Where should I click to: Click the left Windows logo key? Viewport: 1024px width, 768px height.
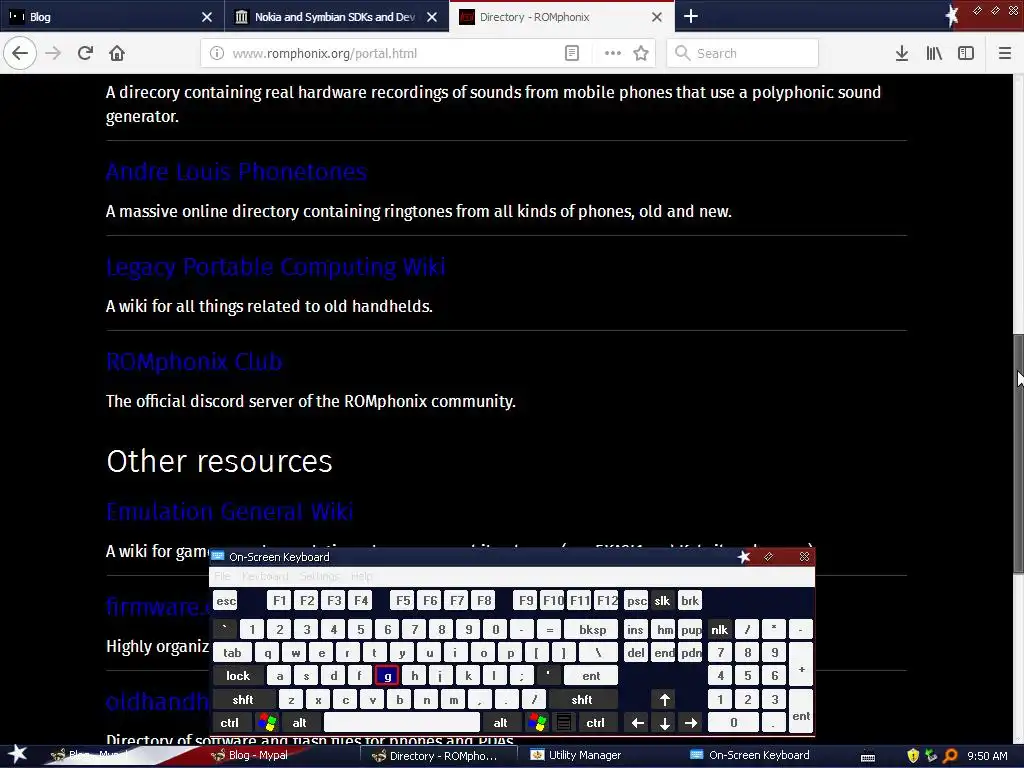pos(267,723)
